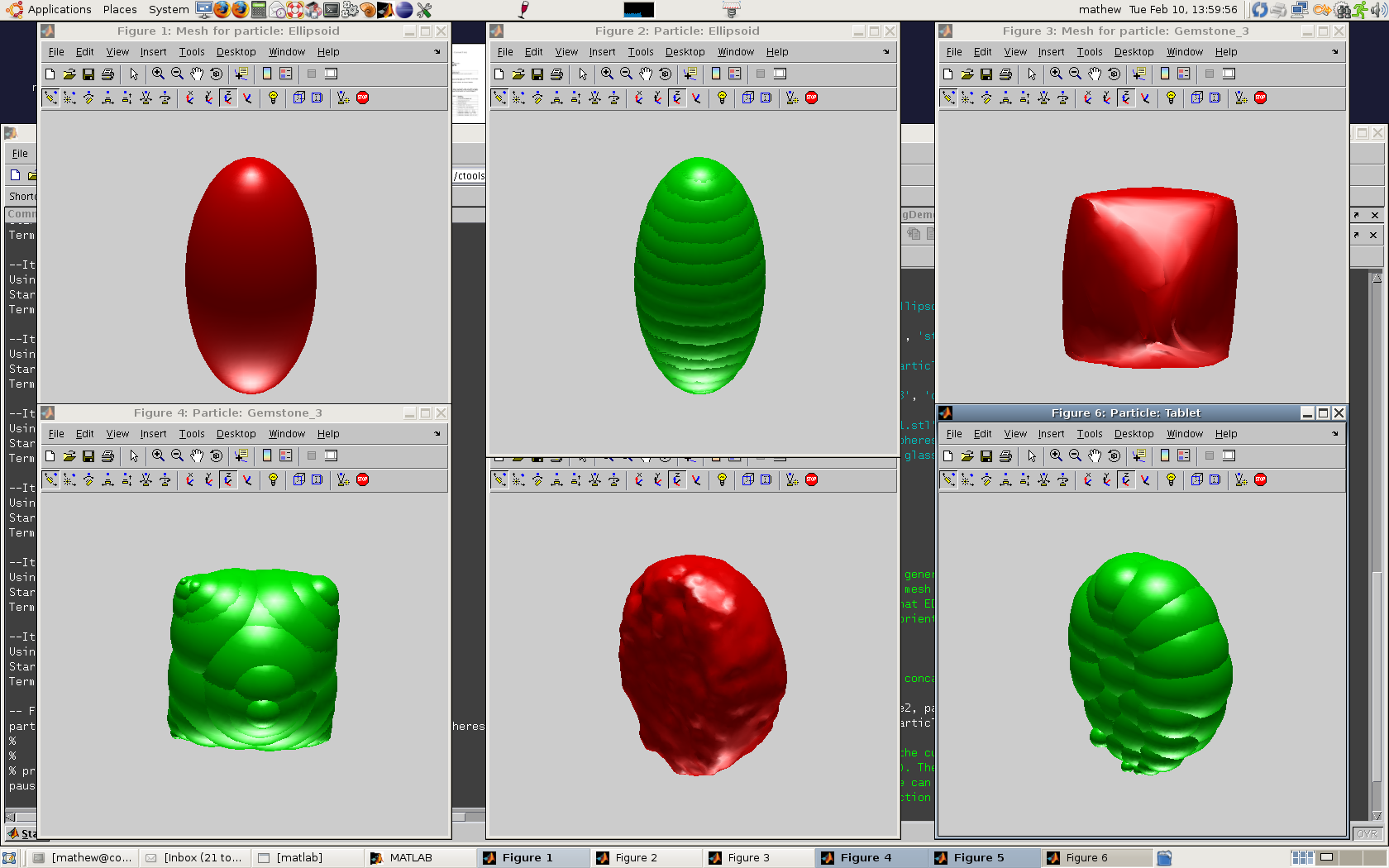Viewport: 1389px width, 868px height.
Task: Switch to Figure 5 in taskbar
Action: (984, 858)
